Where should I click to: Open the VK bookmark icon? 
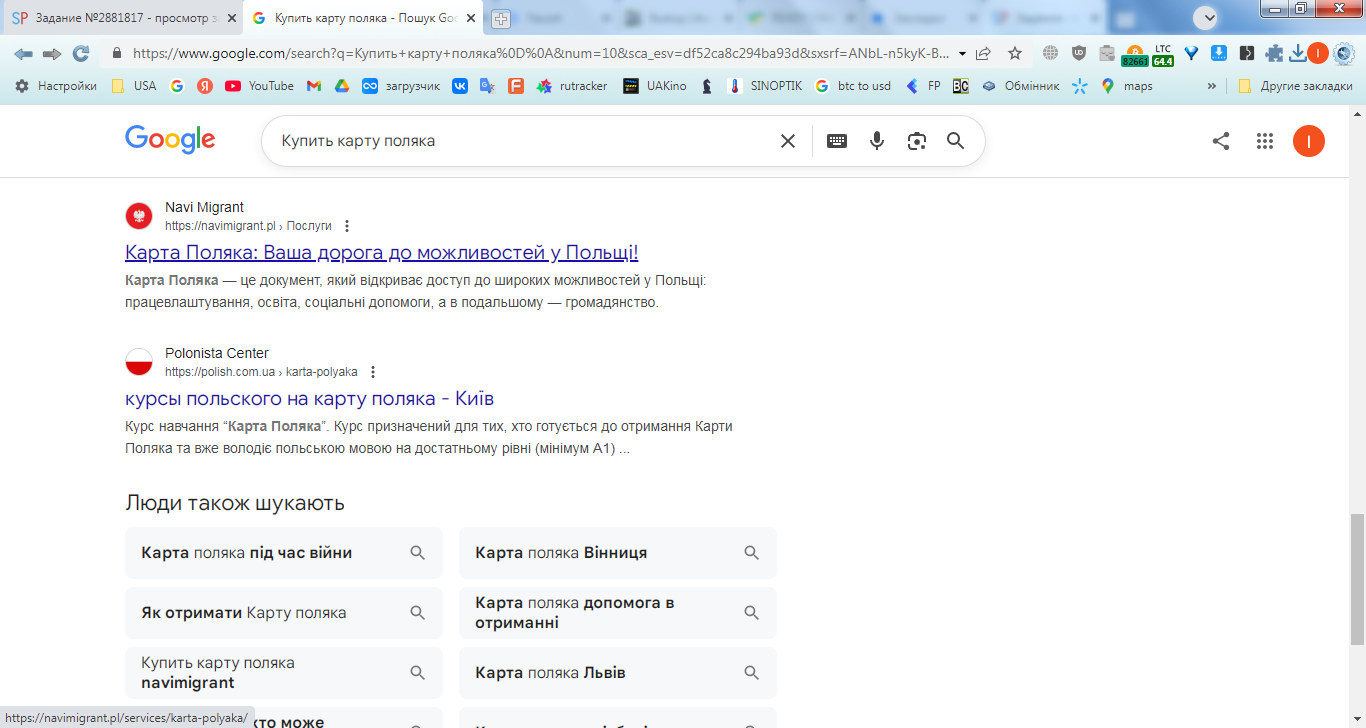tap(460, 86)
